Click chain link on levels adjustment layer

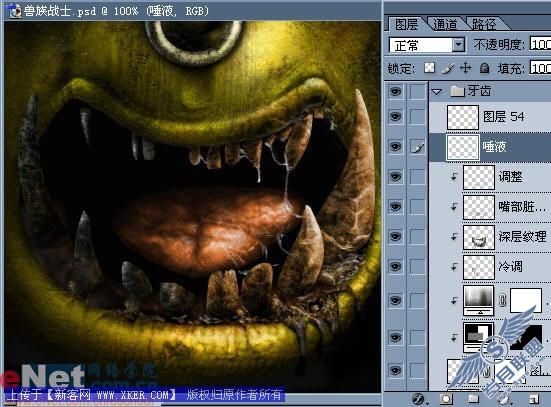503,301
